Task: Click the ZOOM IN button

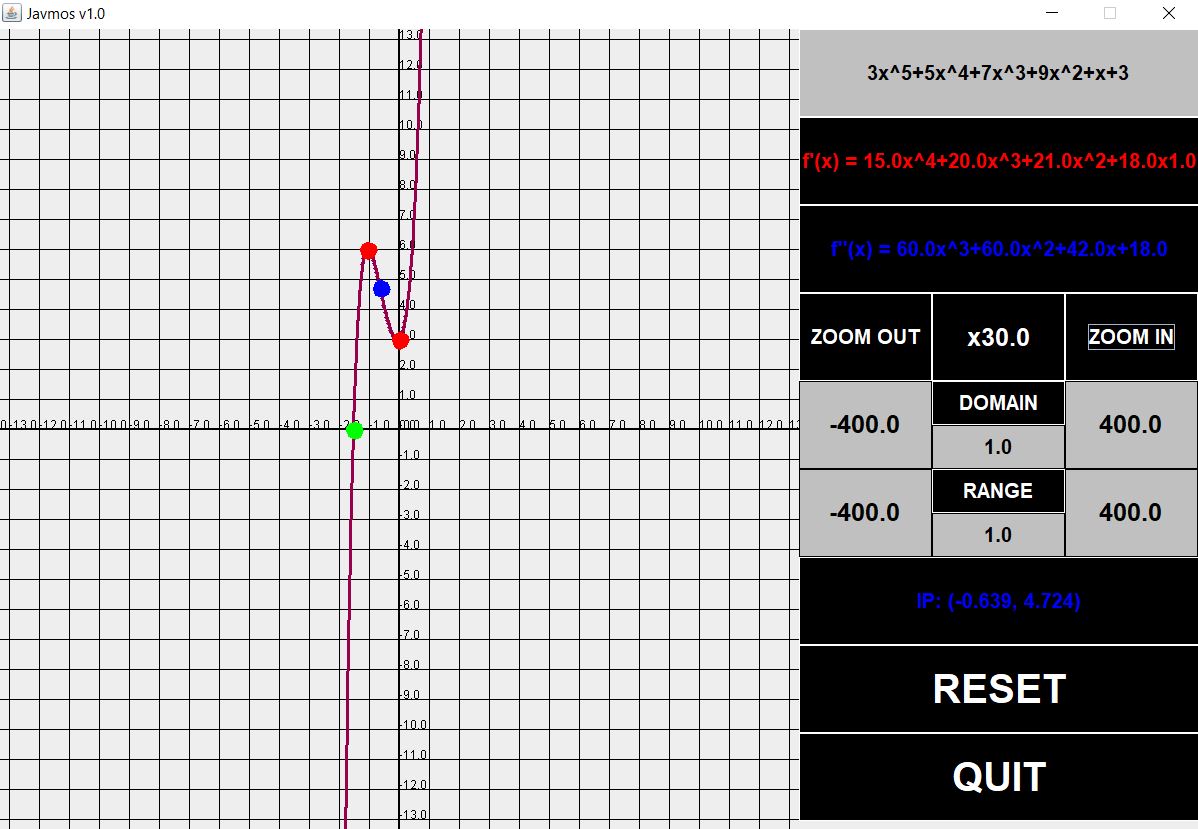Action: coord(1131,337)
